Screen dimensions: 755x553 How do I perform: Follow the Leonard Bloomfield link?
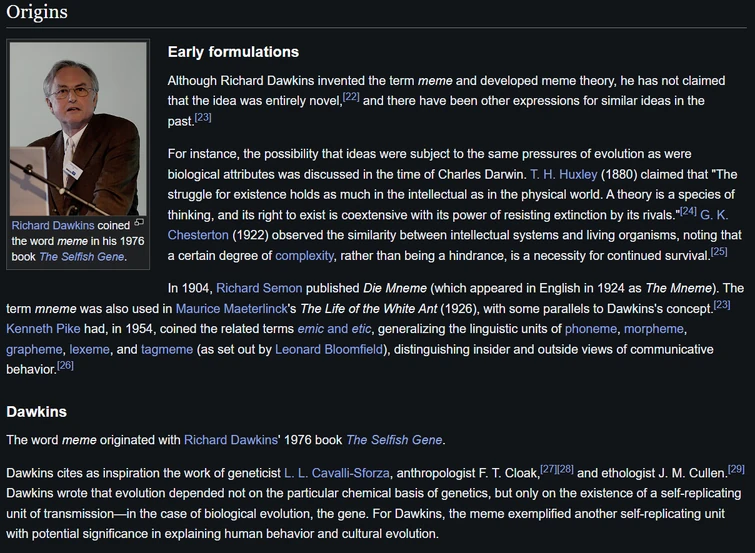click(x=329, y=349)
